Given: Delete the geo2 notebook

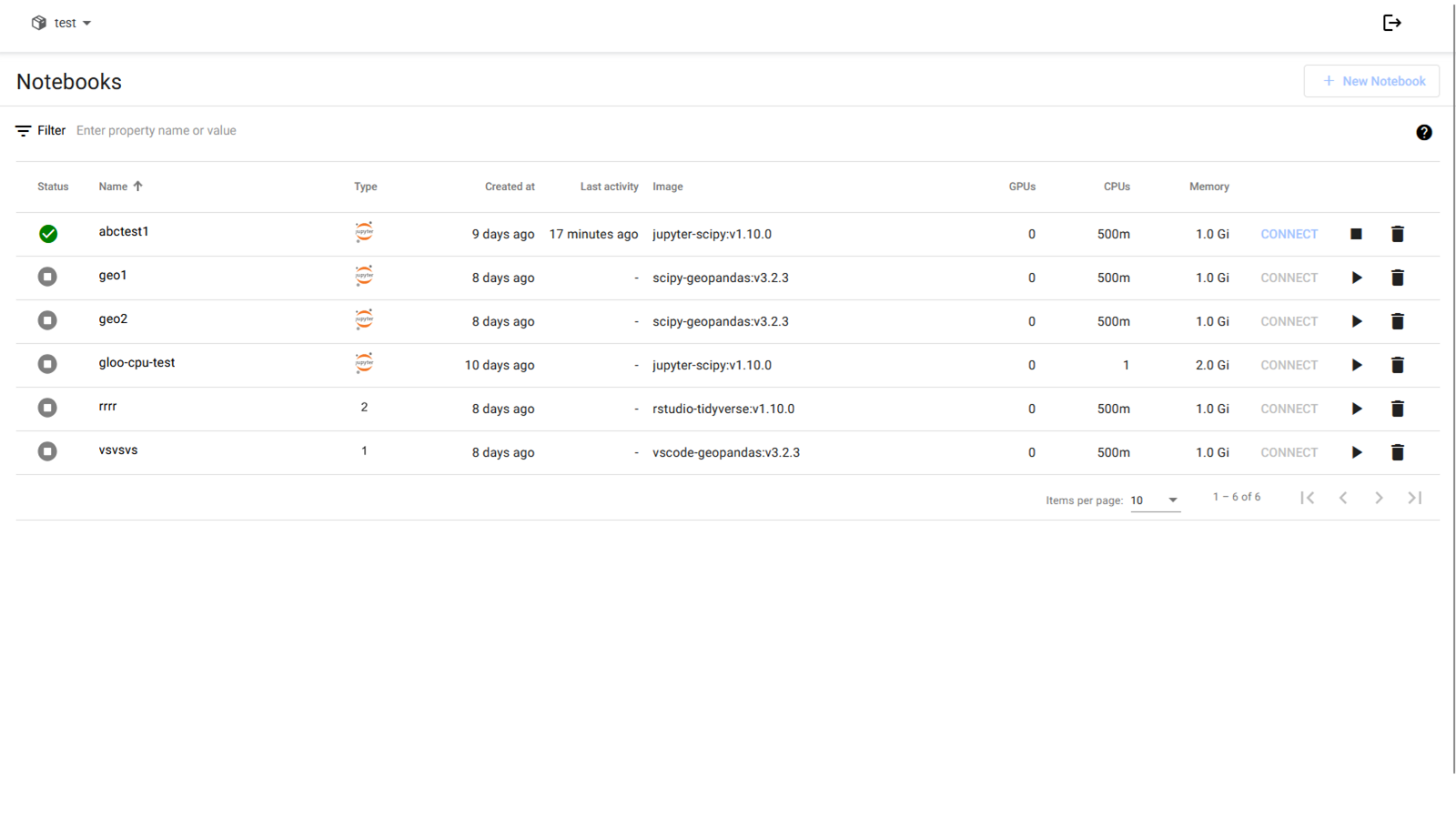Looking at the screenshot, I should coord(1398,321).
